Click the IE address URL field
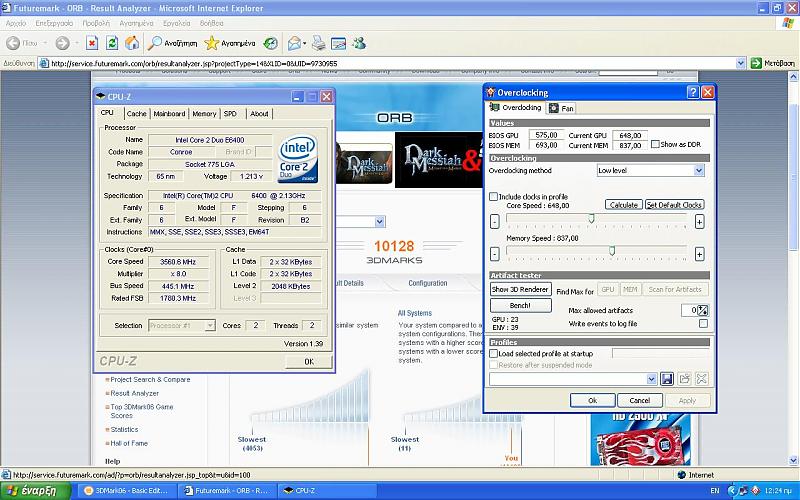This screenshot has width=800, height=500. (393, 63)
